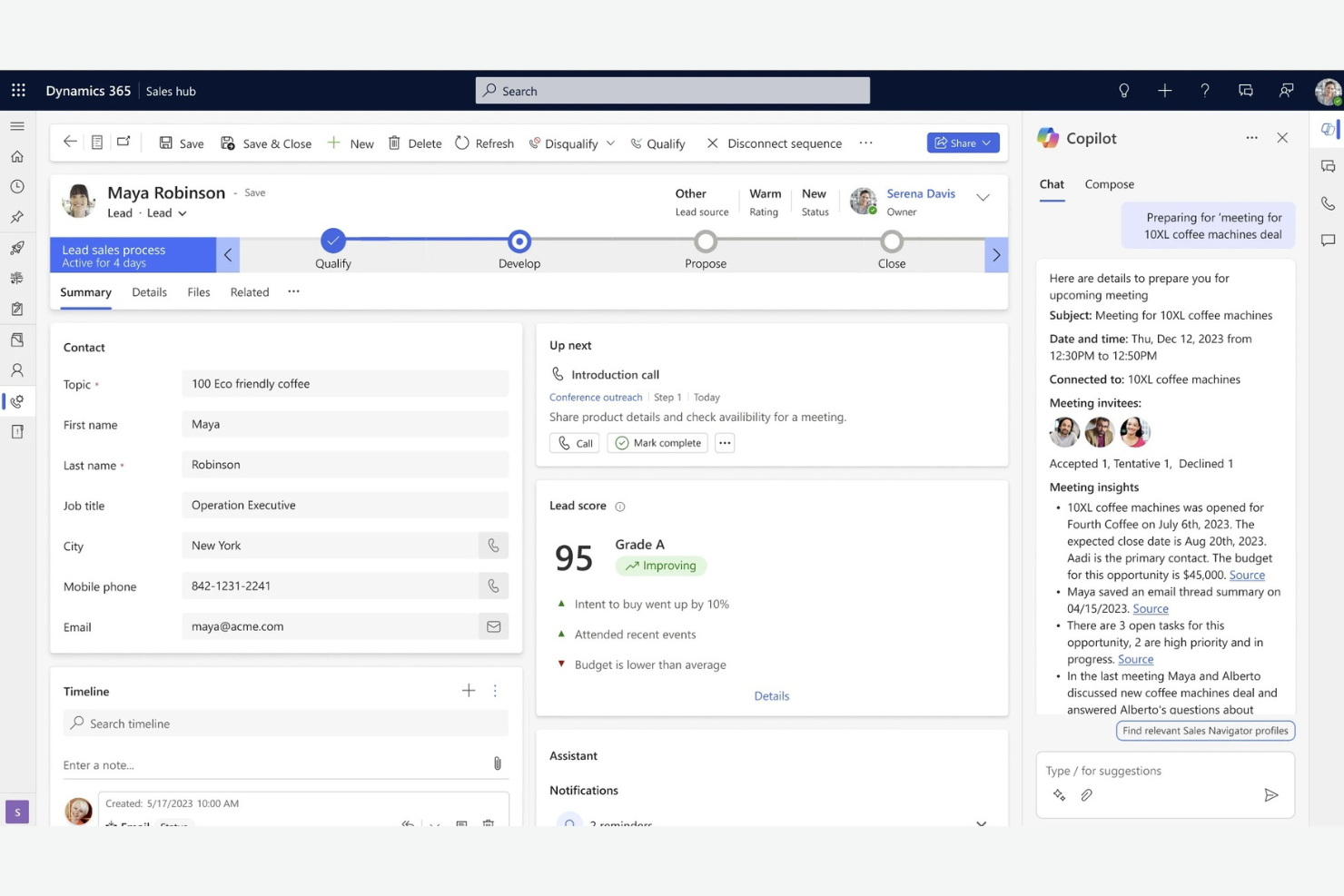Click the person contacts icon in sidebar

[x=17, y=370]
